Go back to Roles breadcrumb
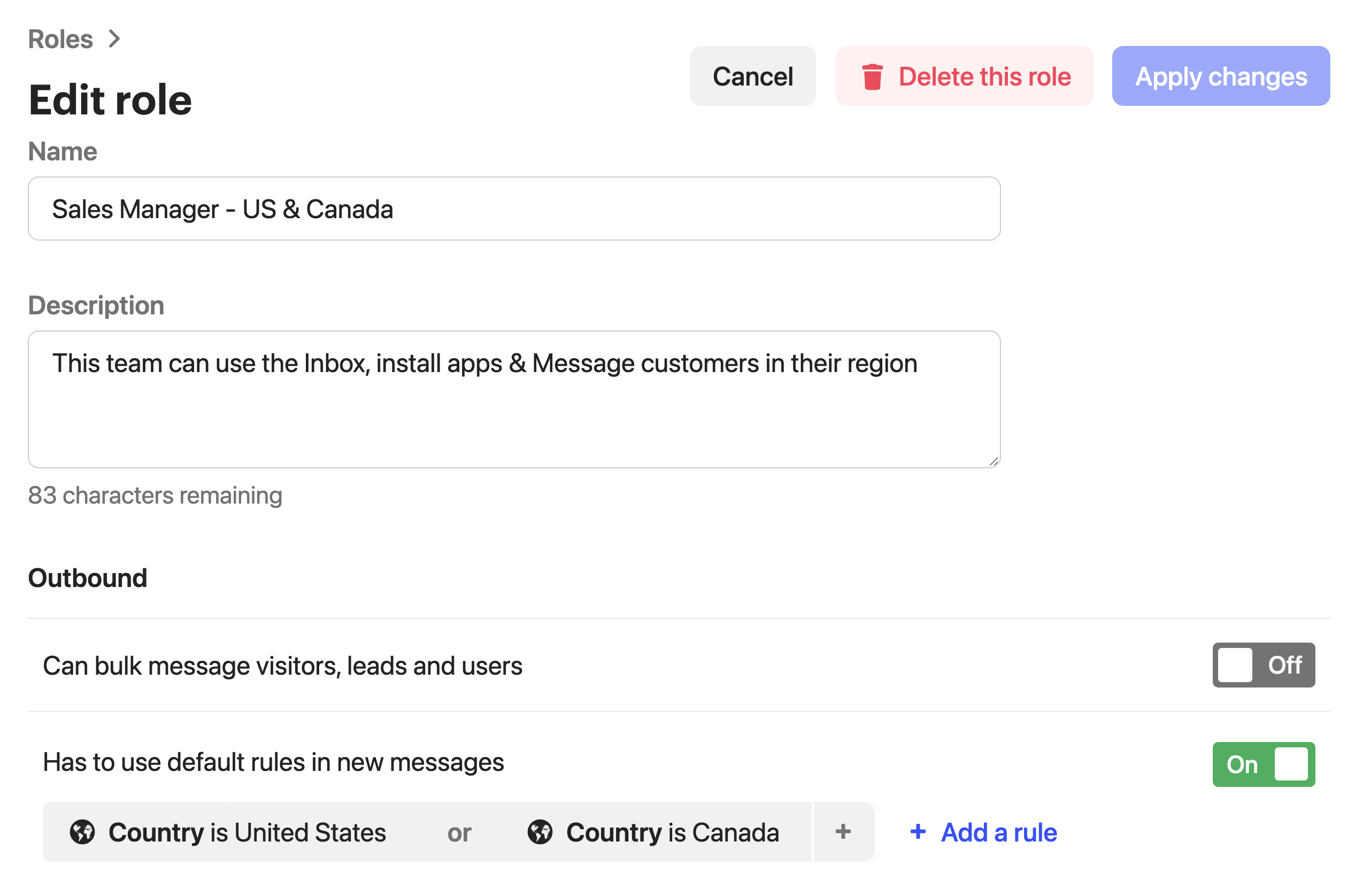 tap(60, 39)
